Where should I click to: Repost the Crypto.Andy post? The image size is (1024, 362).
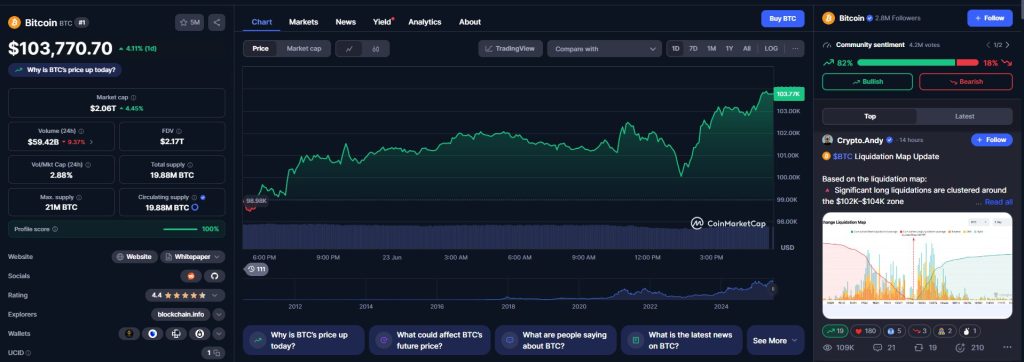click(926, 348)
